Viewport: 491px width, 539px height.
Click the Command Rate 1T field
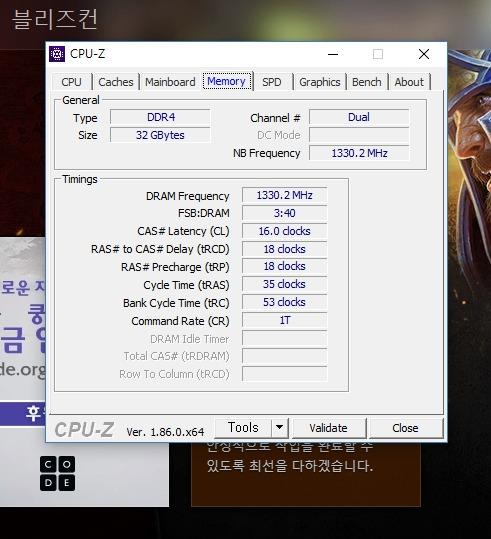click(284, 320)
